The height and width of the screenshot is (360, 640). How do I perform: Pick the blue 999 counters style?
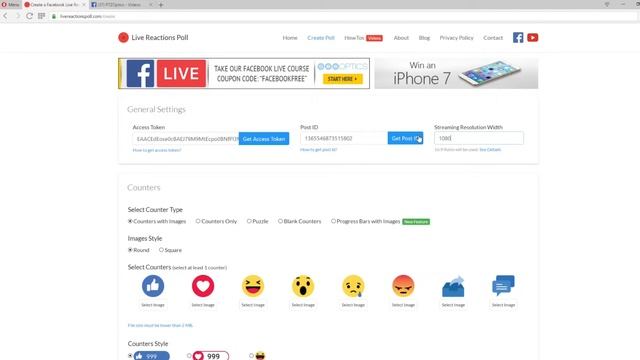130,356
